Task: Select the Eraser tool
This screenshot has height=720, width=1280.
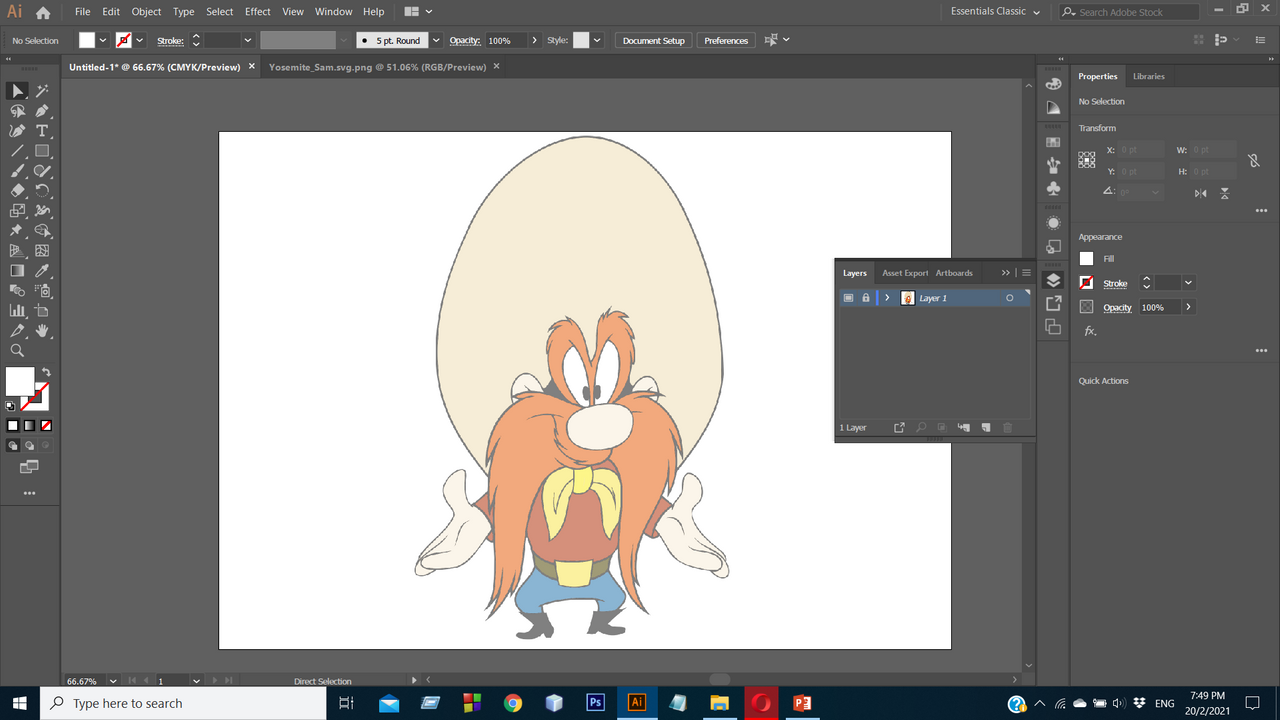Action: tap(17, 191)
